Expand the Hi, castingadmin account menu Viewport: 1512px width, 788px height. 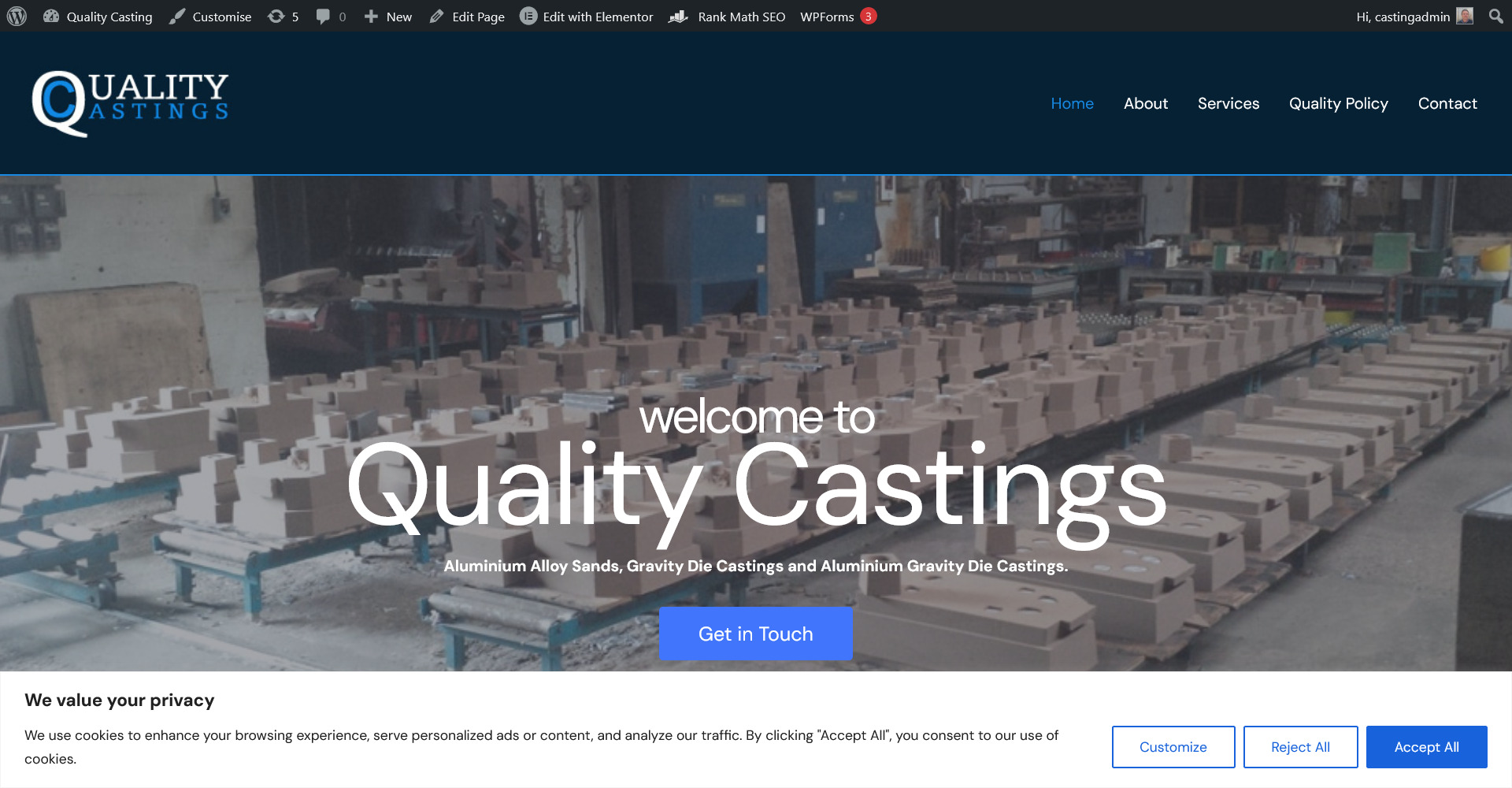(x=1402, y=16)
